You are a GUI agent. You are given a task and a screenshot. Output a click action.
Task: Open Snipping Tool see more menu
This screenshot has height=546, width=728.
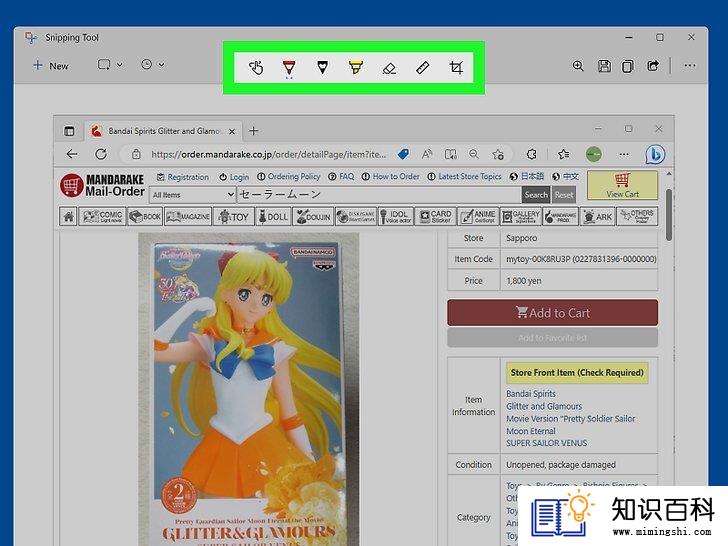click(689, 65)
